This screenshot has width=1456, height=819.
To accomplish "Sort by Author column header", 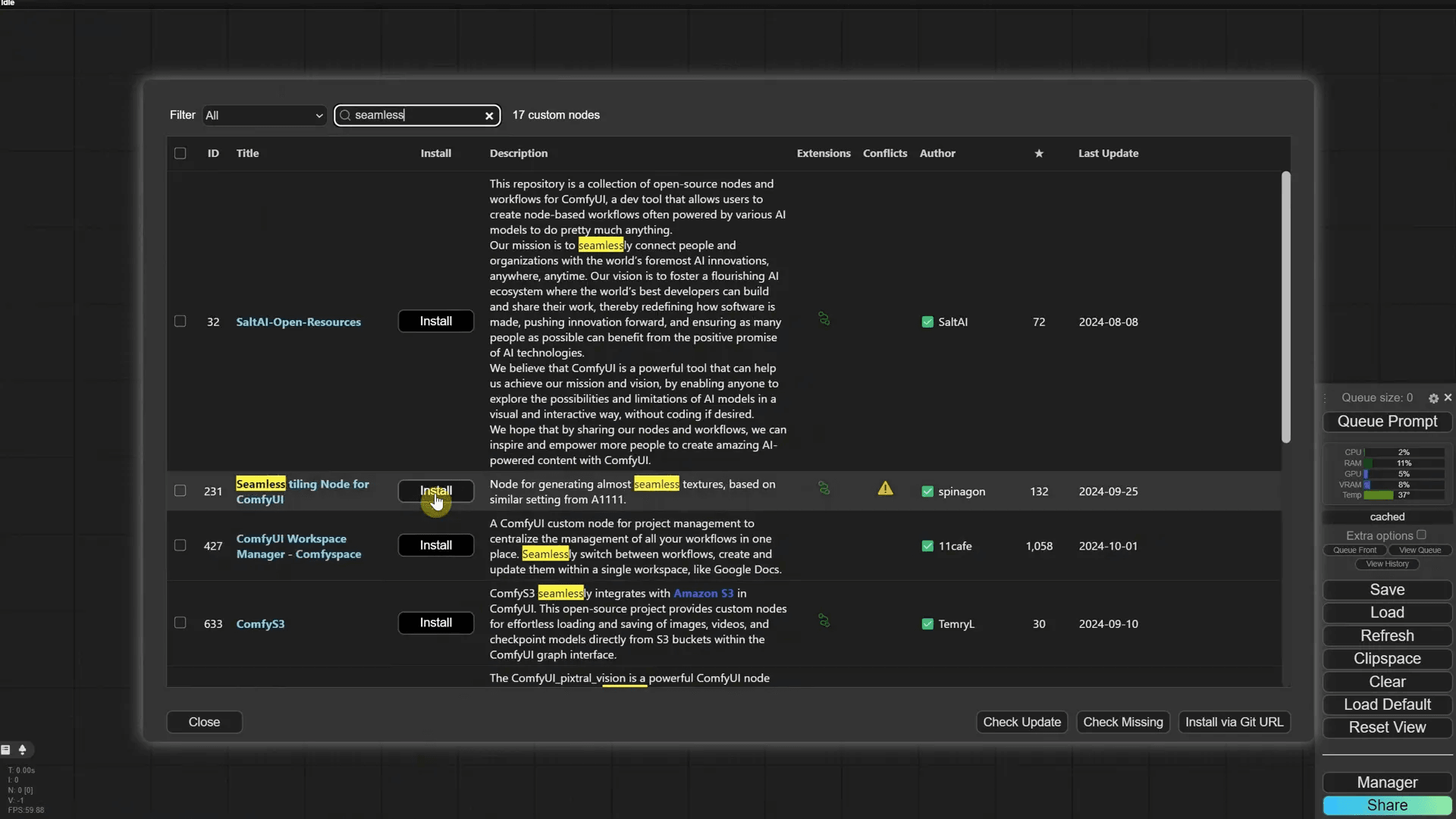I will tap(937, 153).
